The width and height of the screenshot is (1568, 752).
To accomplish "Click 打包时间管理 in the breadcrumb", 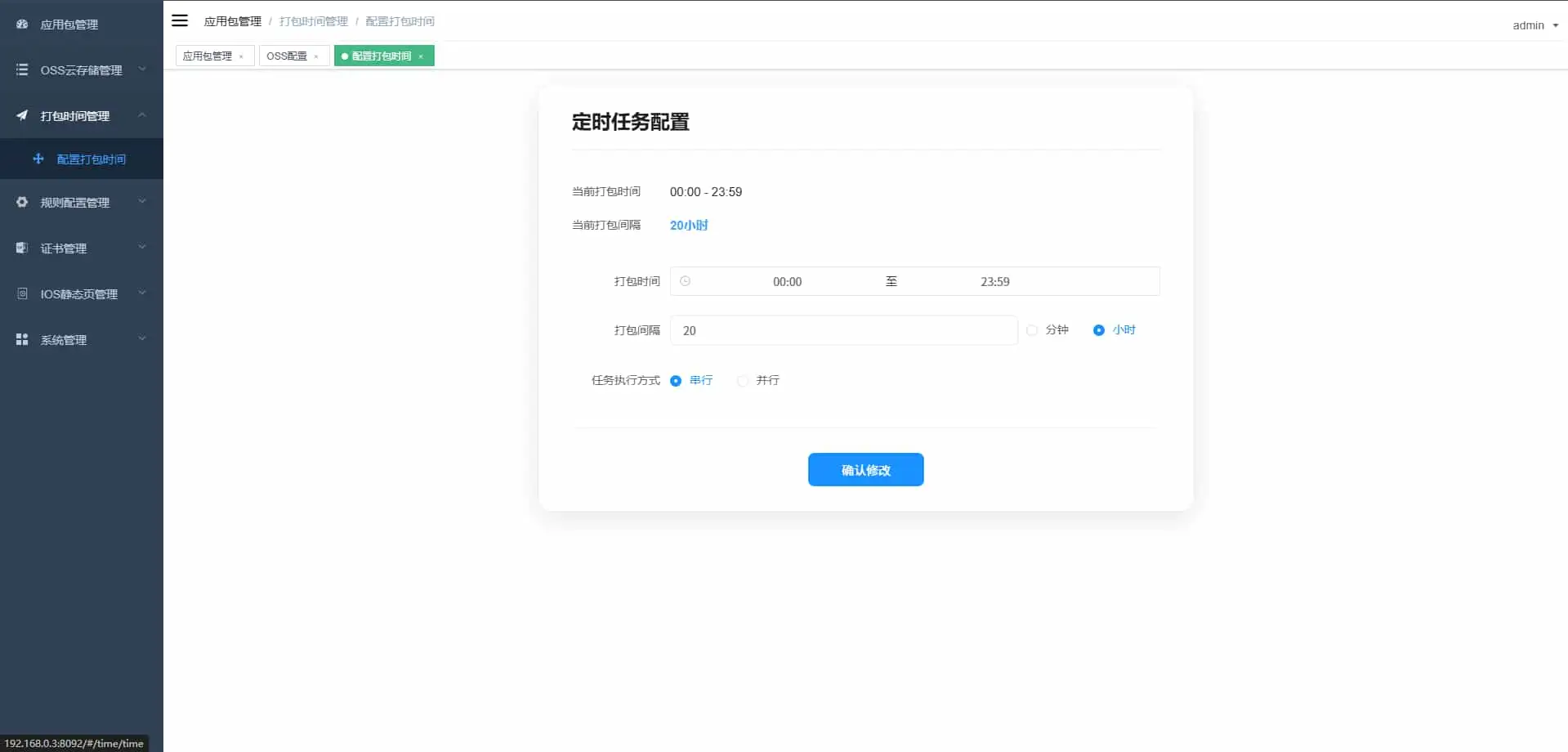I will click(x=314, y=21).
